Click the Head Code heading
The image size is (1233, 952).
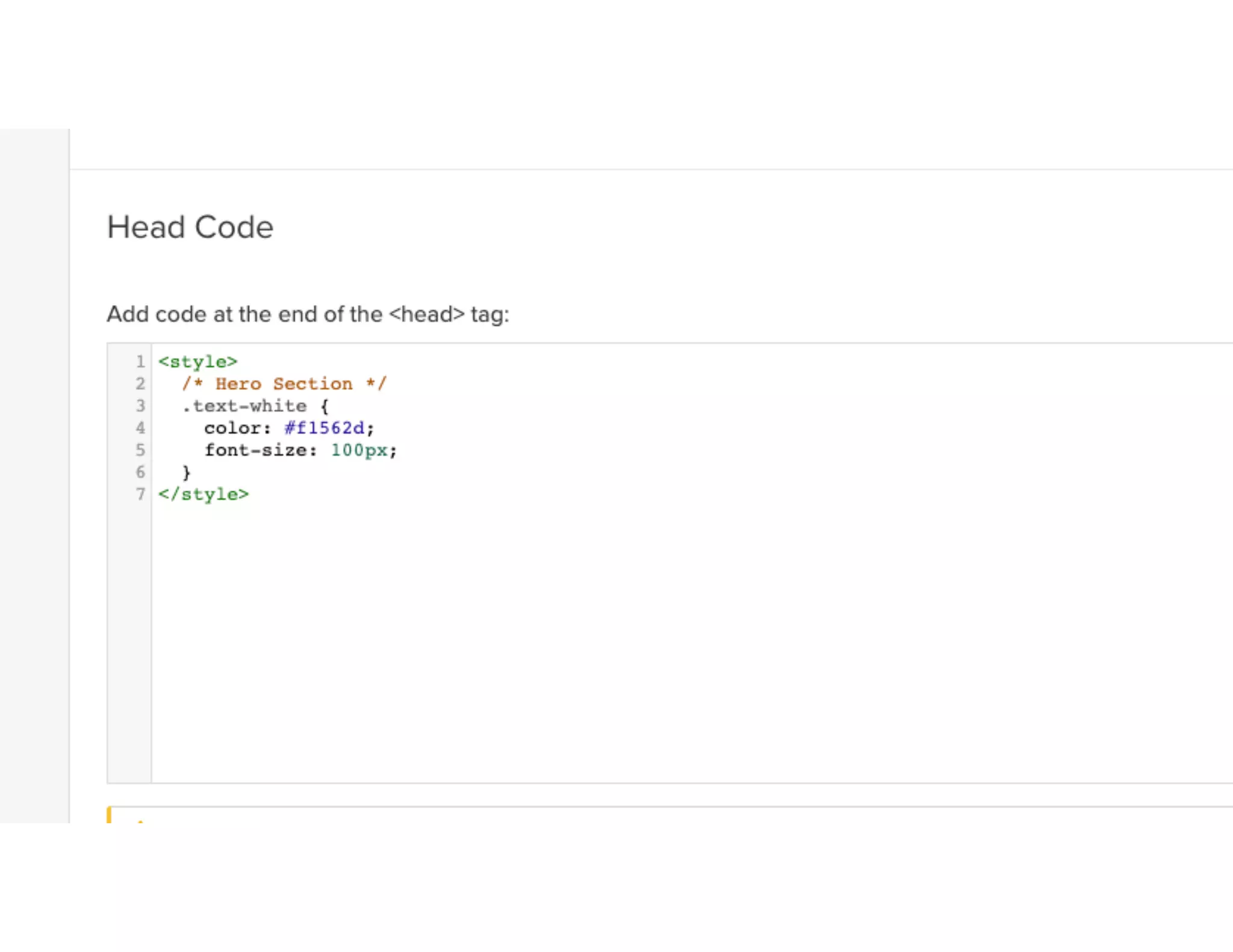(x=190, y=227)
